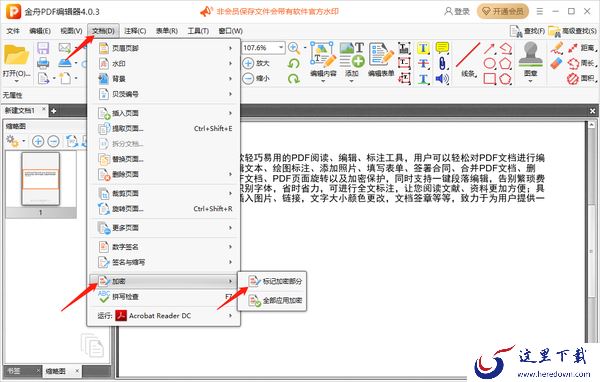Select the yellow sticky note comment tool
Viewport: 600px width, 382px height.
pyautogui.click(x=442, y=48)
